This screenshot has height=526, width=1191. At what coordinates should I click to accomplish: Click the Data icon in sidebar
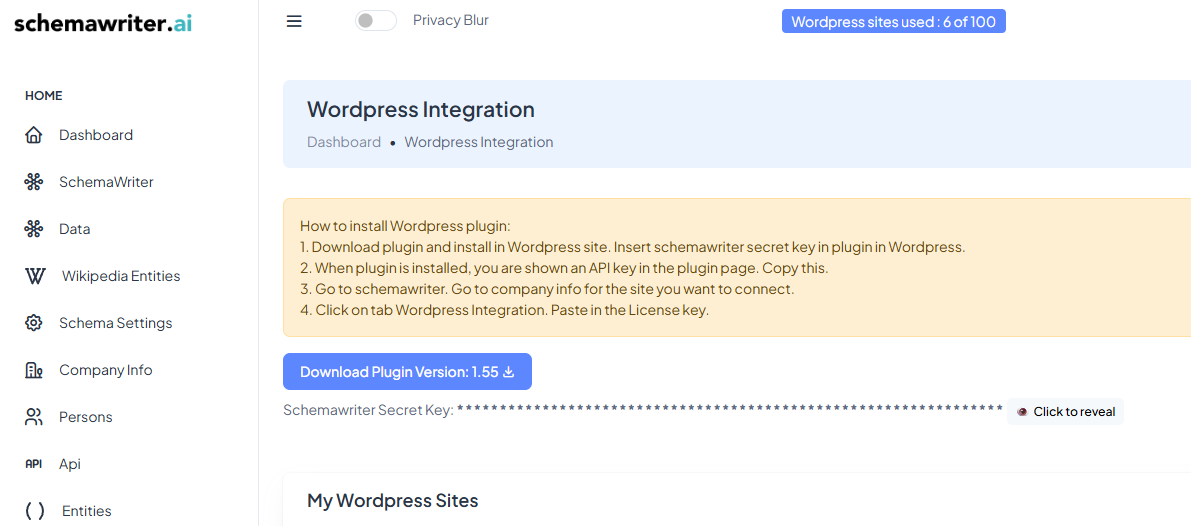pyautogui.click(x=34, y=229)
